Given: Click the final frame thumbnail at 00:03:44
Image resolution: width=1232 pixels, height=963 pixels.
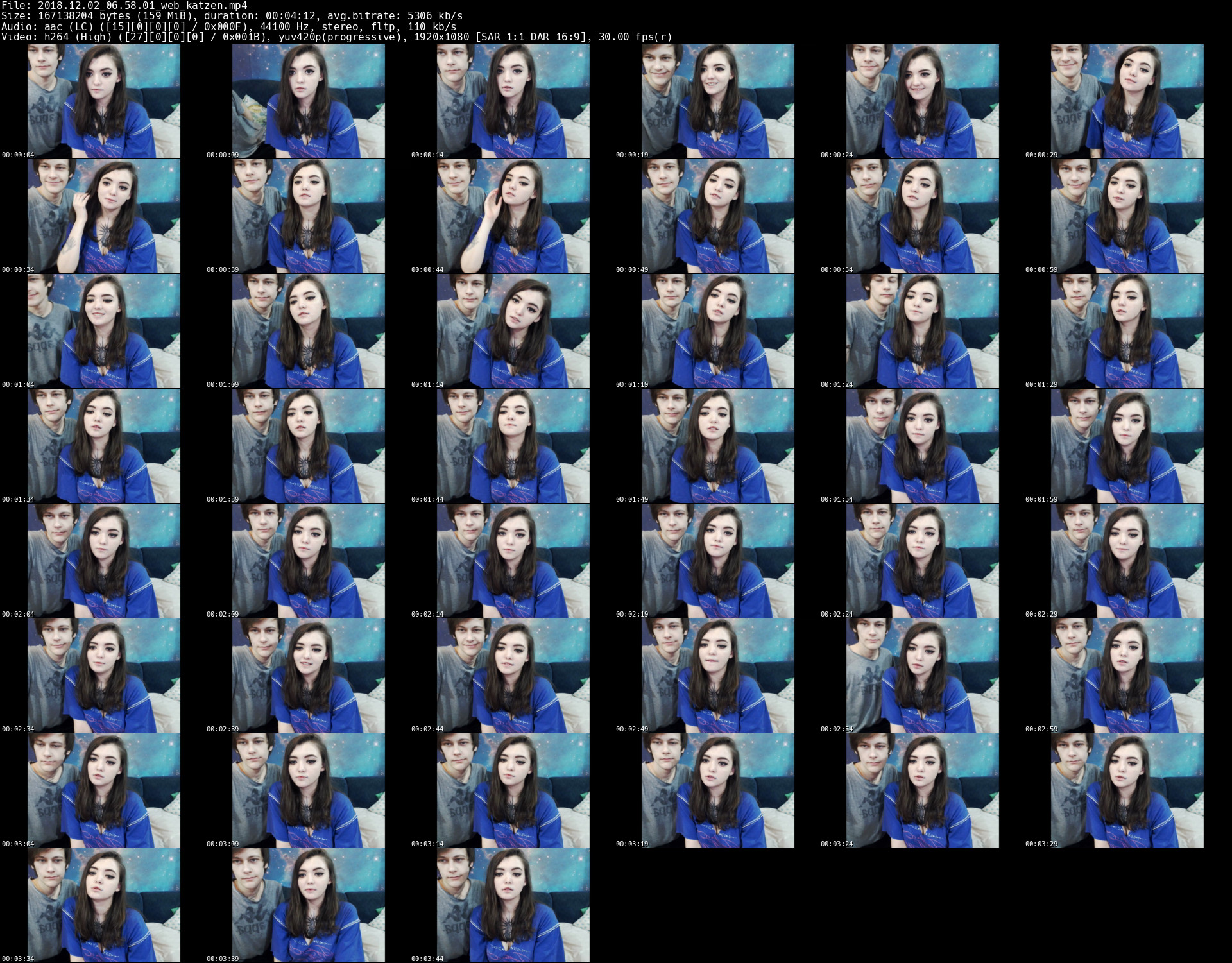Looking at the screenshot, I should 513,905.
